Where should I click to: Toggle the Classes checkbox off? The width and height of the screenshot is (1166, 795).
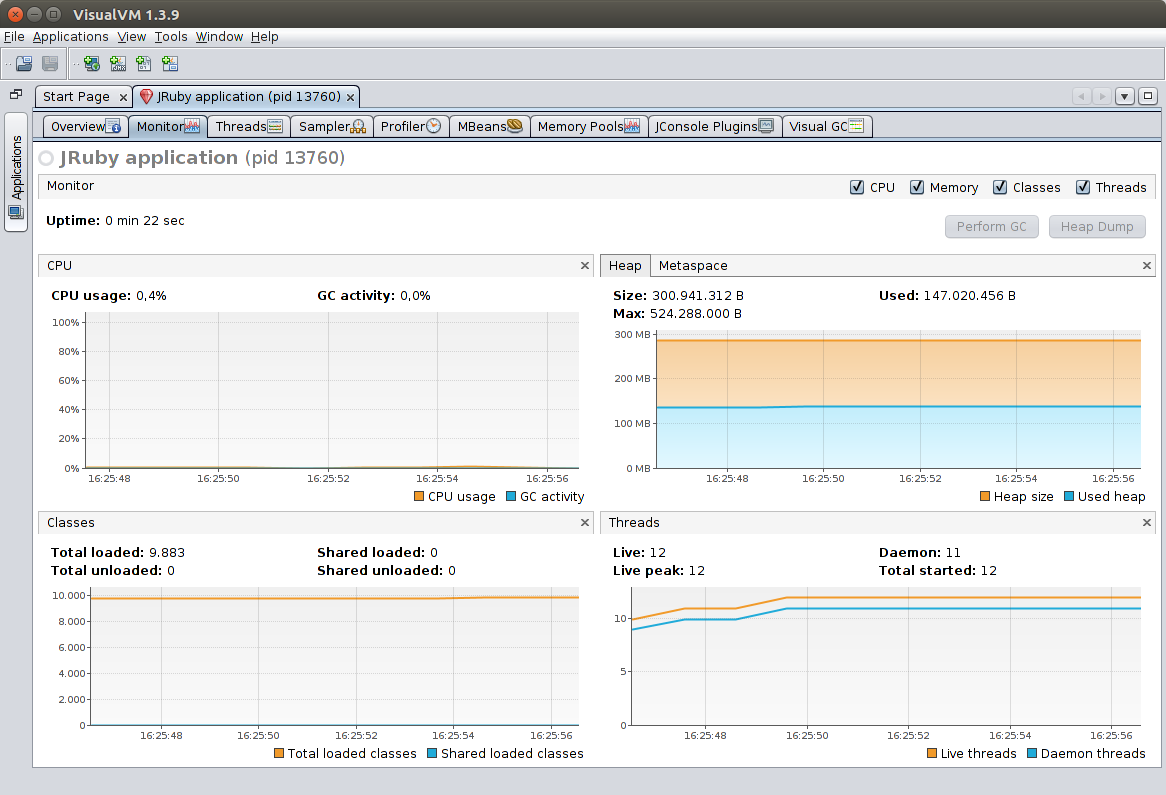1000,187
